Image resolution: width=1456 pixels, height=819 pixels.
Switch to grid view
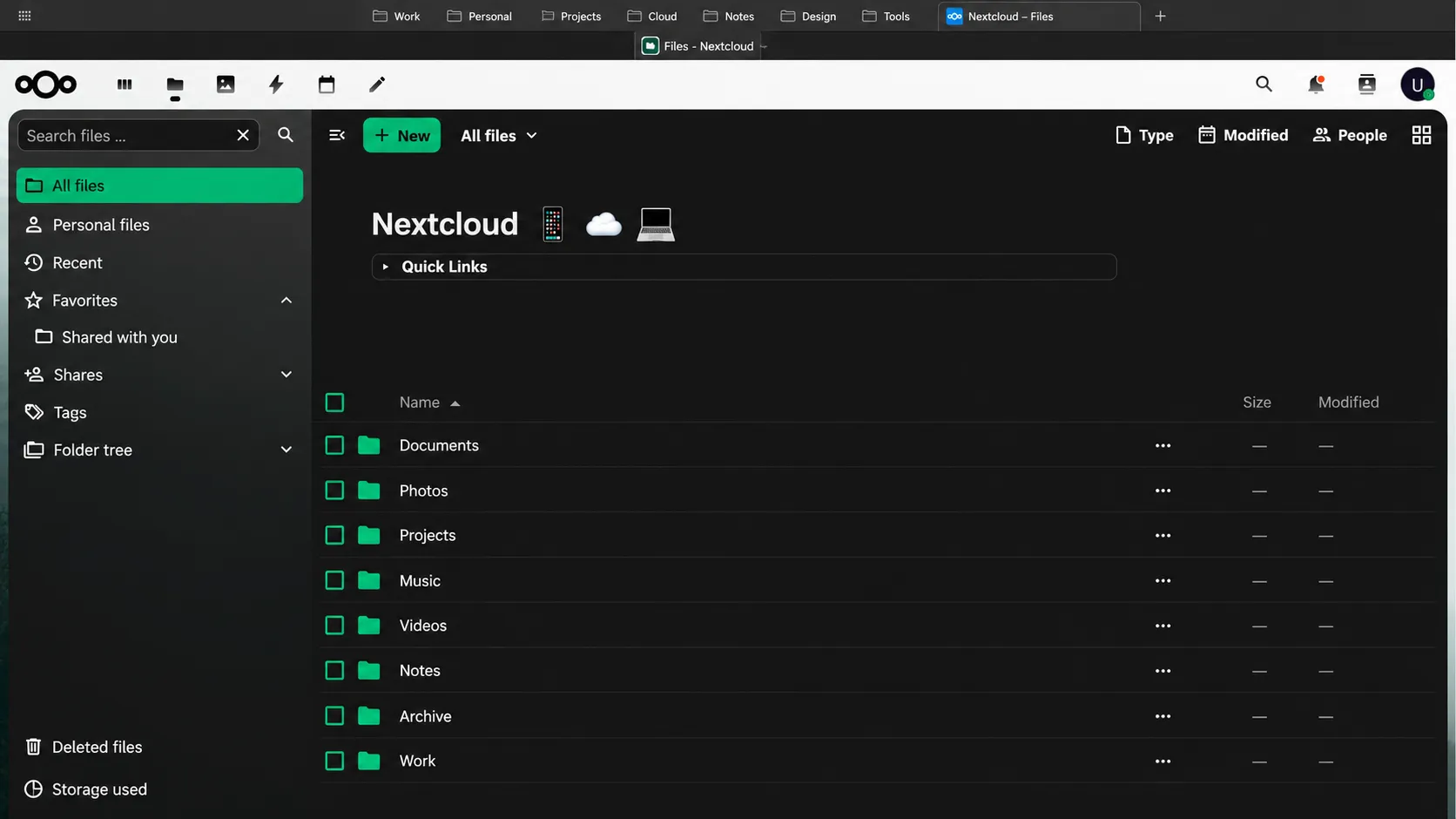pyautogui.click(x=1421, y=135)
